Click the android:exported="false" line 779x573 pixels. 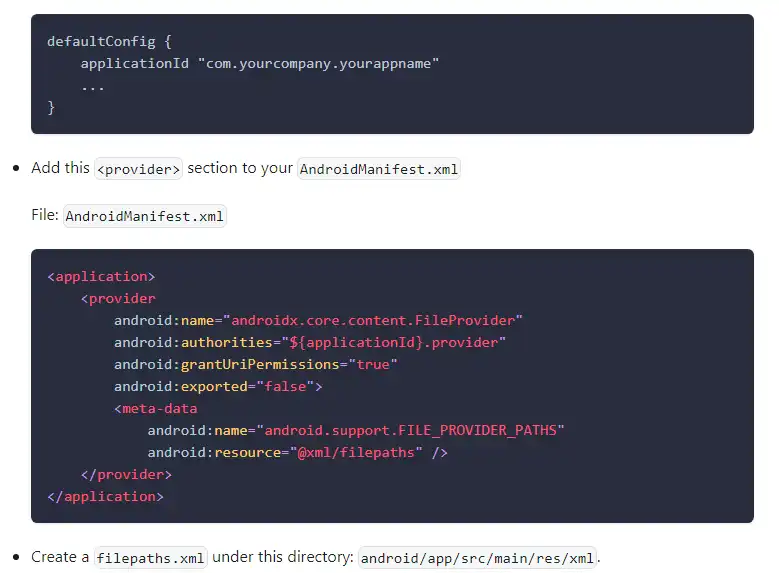(218, 386)
